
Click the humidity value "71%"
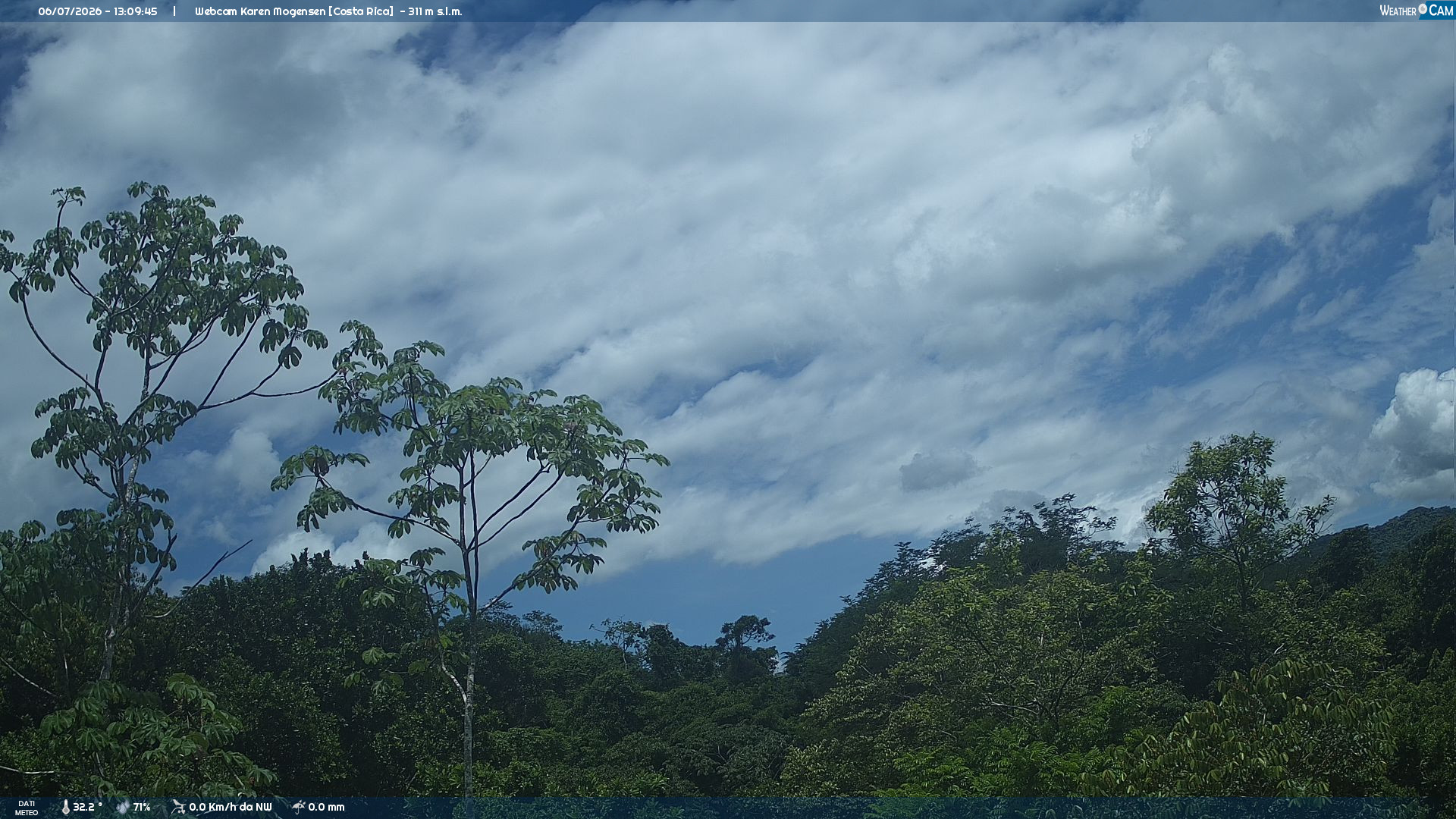pyautogui.click(x=142, y=808)
